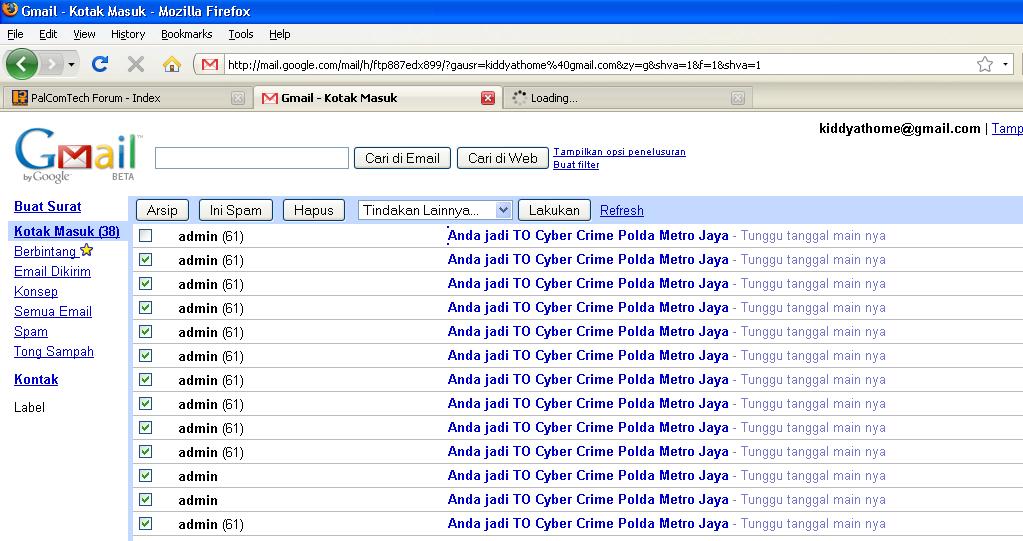The height and width of the screenshot is (541, 1023).
Task: Uncheck the third admin (61) email checkbox
Action: [x=145, y=283]
